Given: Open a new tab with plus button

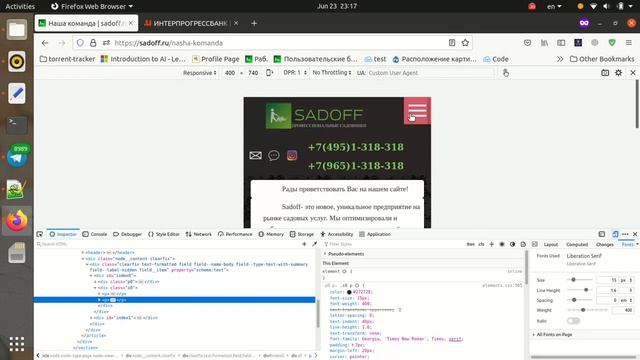Looking at the screenshot, I should 254,23.
